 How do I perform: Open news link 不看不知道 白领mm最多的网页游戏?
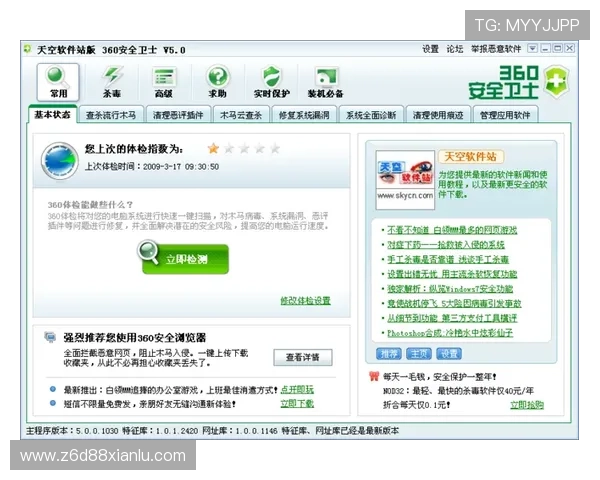(452, 230)
